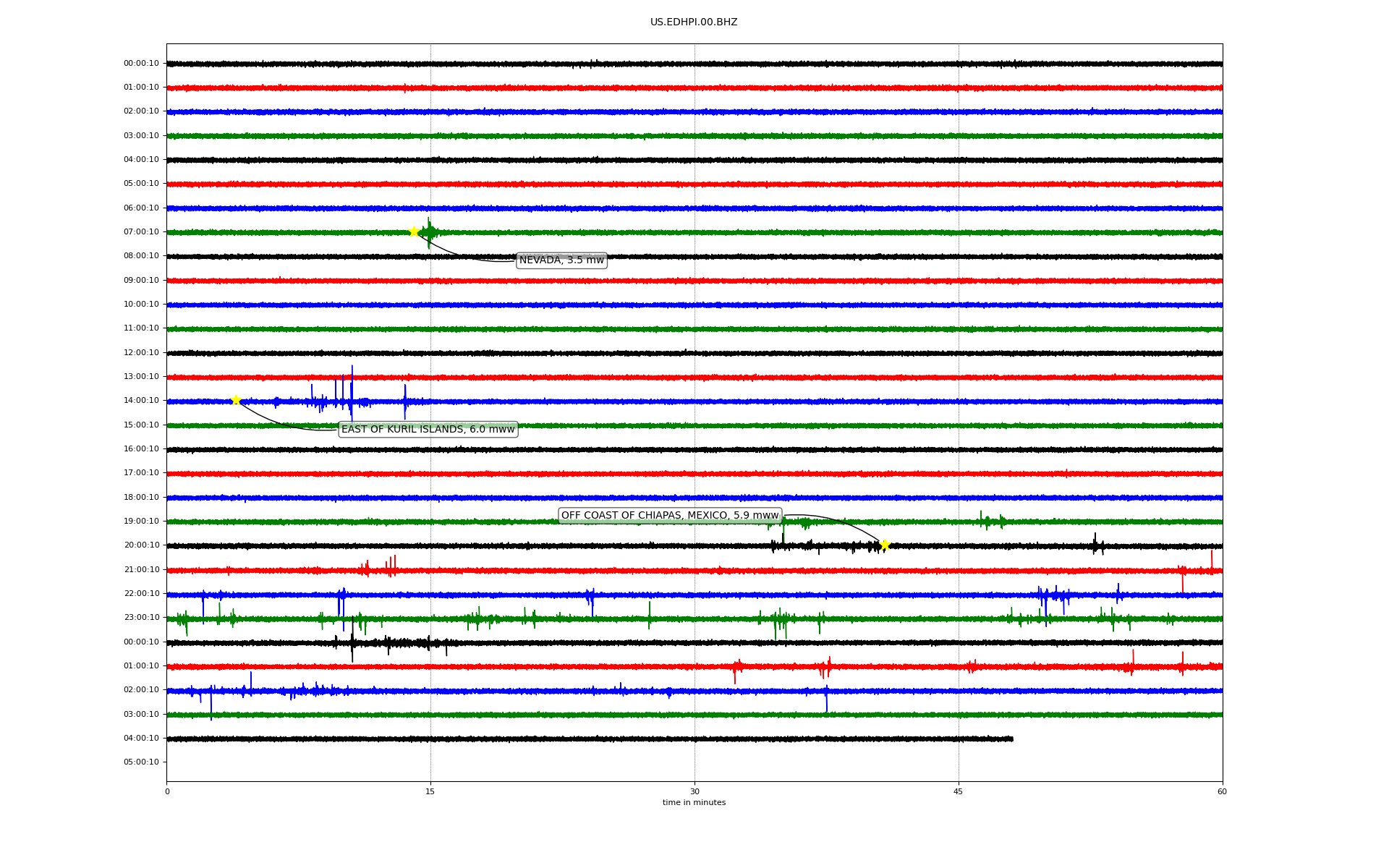This screenshot has height=868, width=1389.
Task: Click the x-axis tick label 0
Action: [167, 791]
